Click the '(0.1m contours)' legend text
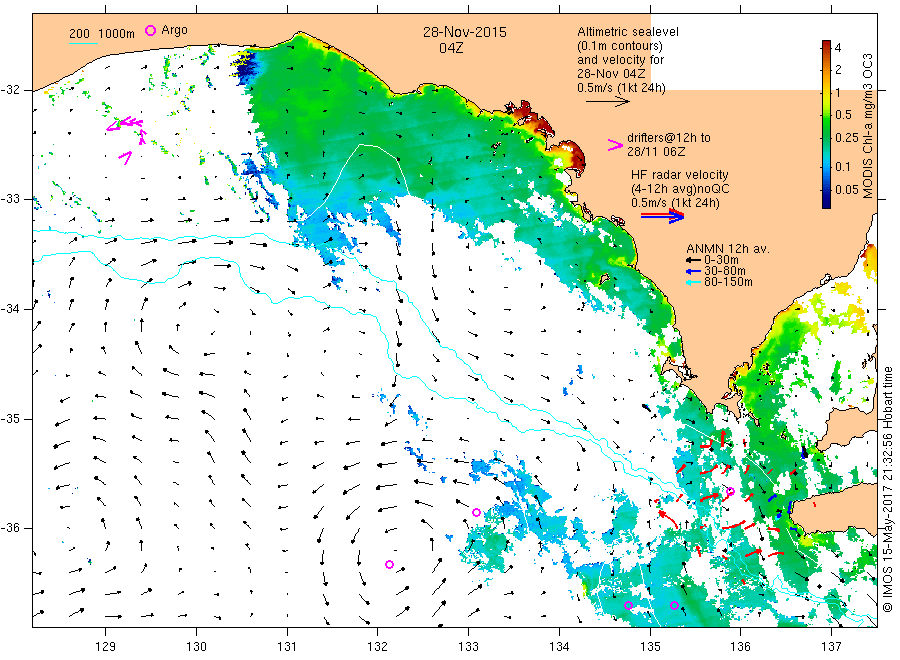 tap(620, 46)
